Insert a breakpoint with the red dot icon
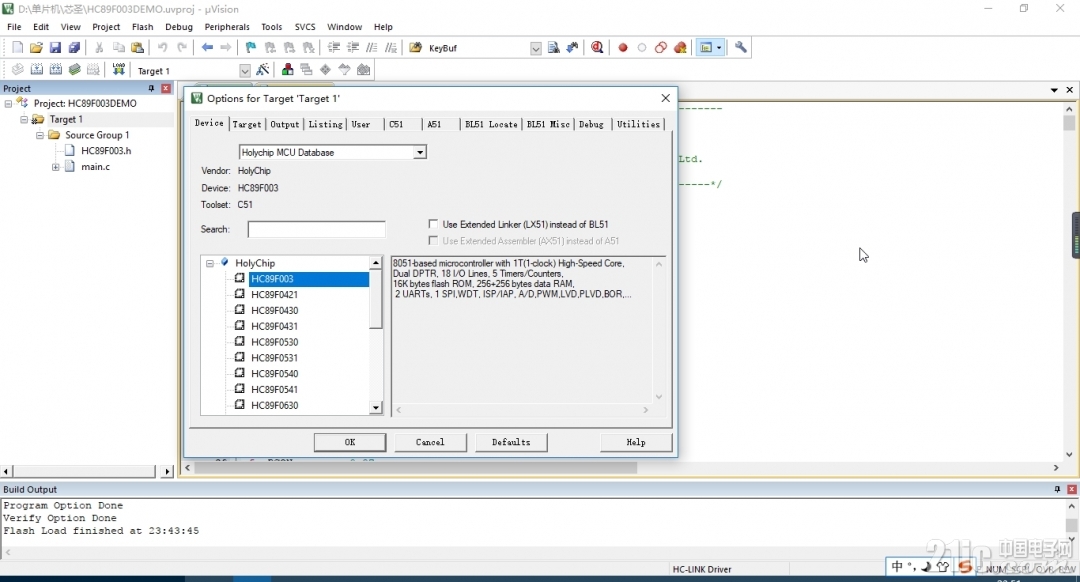The image size is (1080, 582). [623, 48]
